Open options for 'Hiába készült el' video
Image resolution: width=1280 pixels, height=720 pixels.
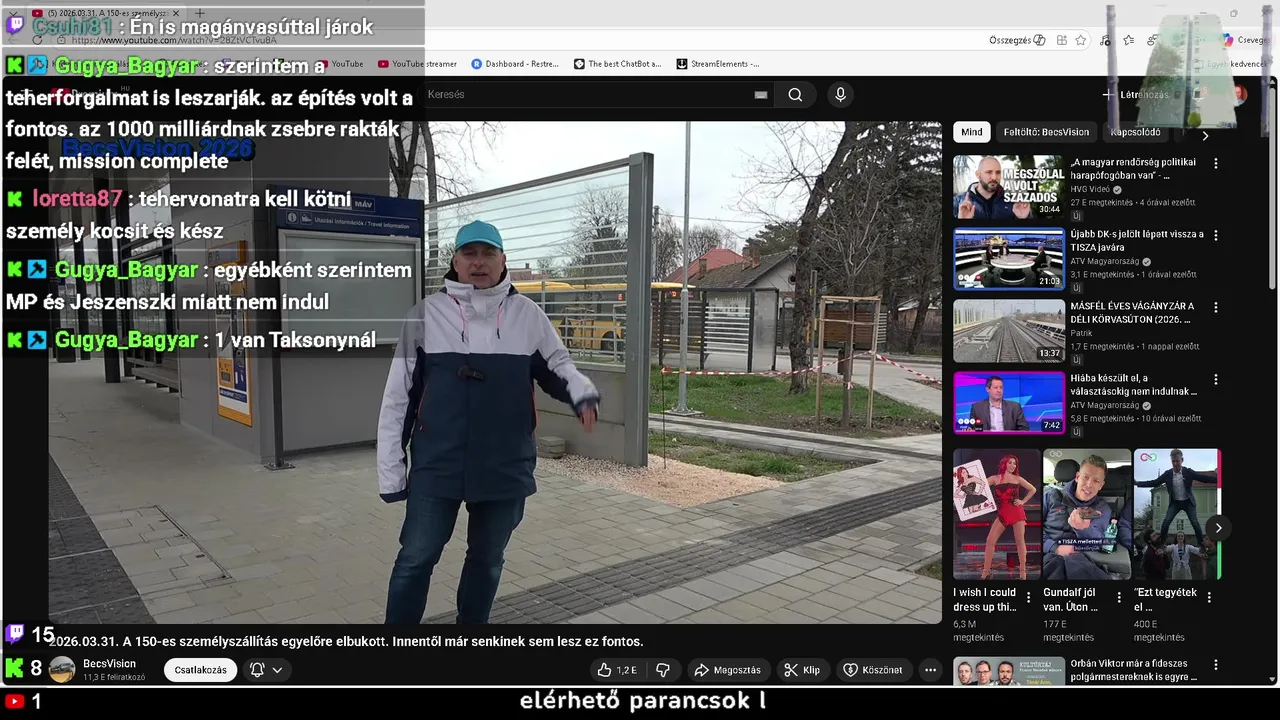coord(1216,380)
